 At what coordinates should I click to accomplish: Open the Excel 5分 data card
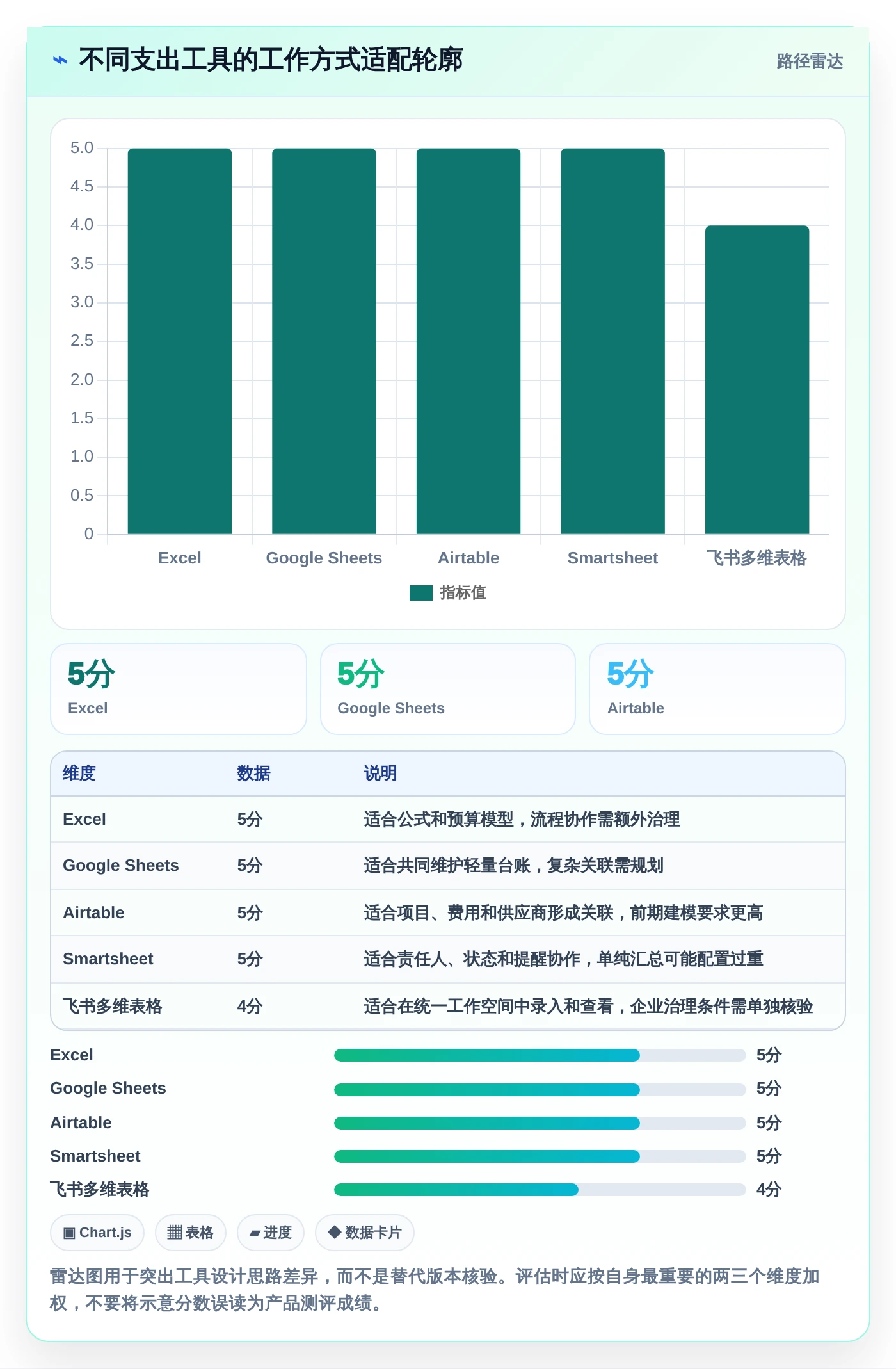coord(179,689)
